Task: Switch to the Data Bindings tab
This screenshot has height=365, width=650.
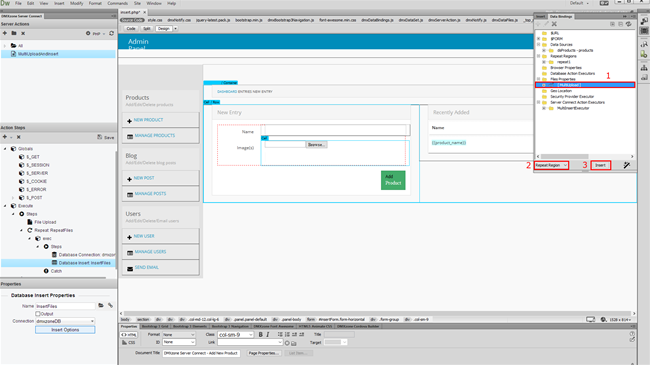Action: tap(560, 17)
